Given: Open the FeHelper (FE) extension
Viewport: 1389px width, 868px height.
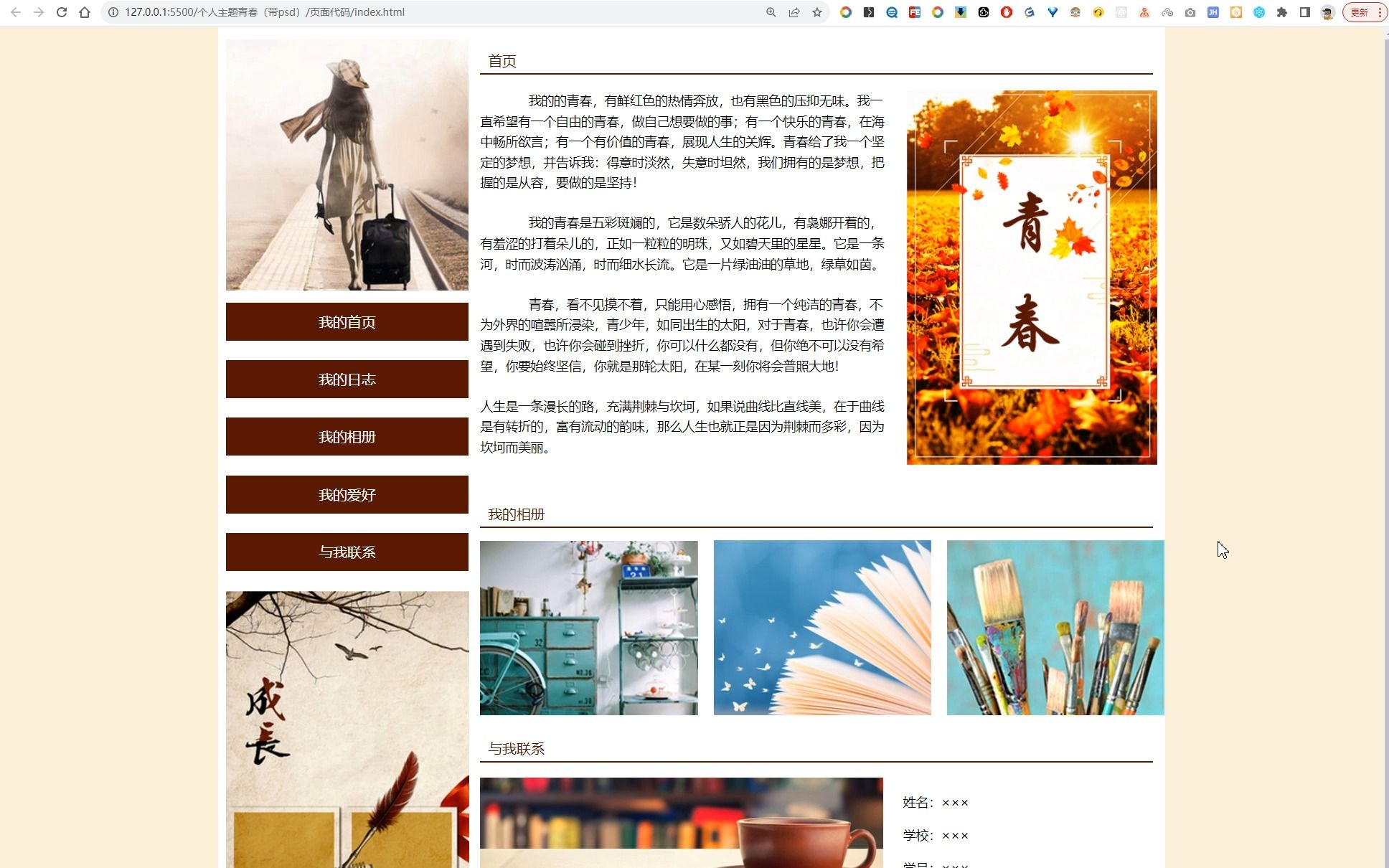Looking at the screenshot, I should point(915,12).
